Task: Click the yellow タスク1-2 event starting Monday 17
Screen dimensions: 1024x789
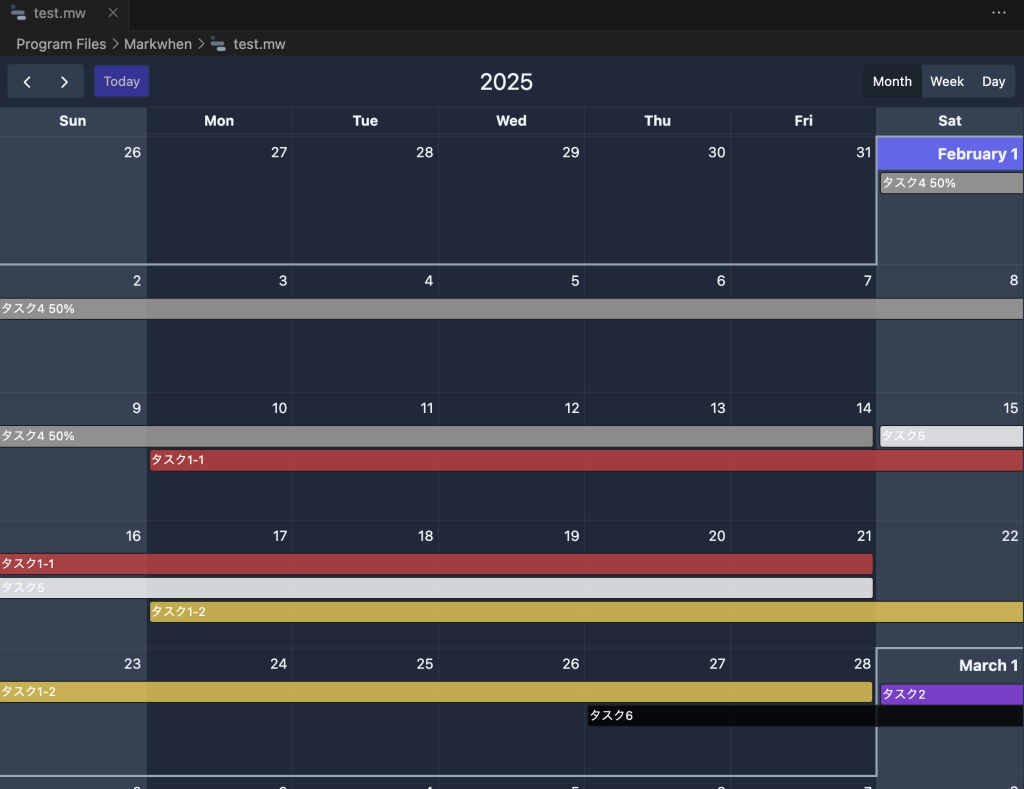Action: (x=586, y=612)
